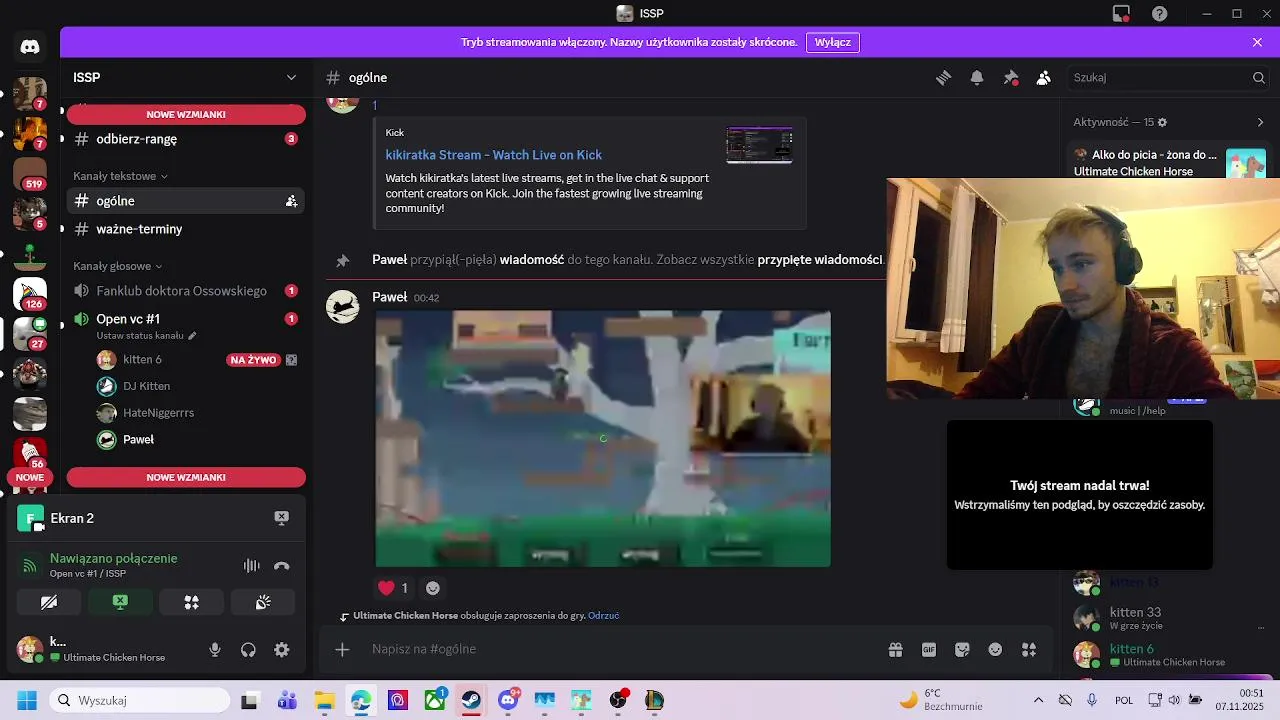1280x720 pixels.
Task: Stop streaming icon beside Ekran 2
Action: pyautogui.click(x=282, y=518)
